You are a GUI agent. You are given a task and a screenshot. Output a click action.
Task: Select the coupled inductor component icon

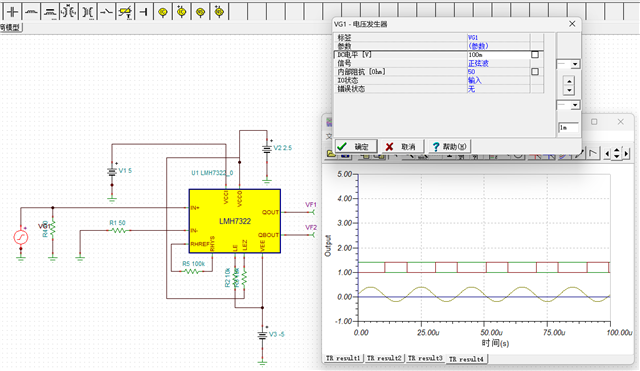(x=50, y=12)
